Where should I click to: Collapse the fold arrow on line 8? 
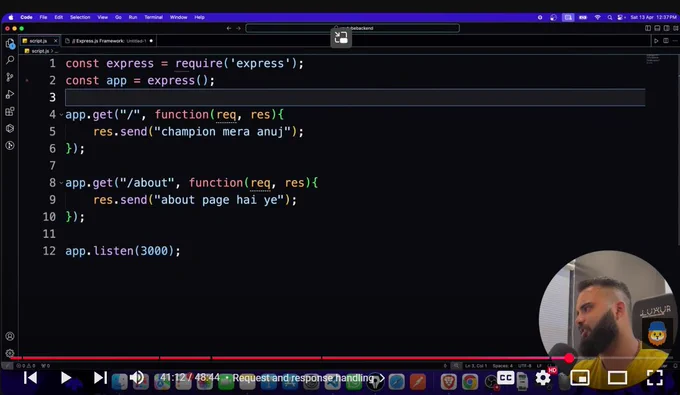[61, 183]
